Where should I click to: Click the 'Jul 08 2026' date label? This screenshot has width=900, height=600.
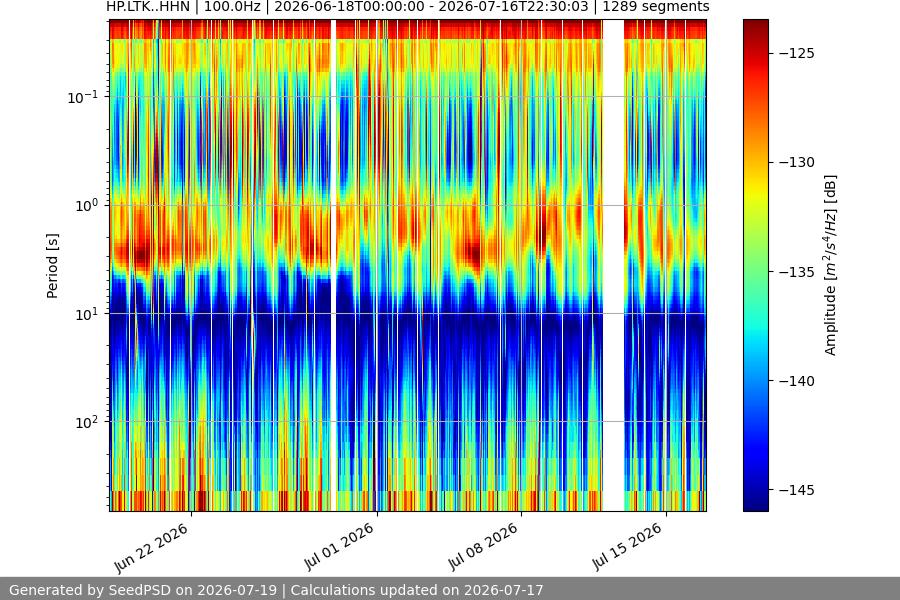pyautogui.click(x=483, y=547)
